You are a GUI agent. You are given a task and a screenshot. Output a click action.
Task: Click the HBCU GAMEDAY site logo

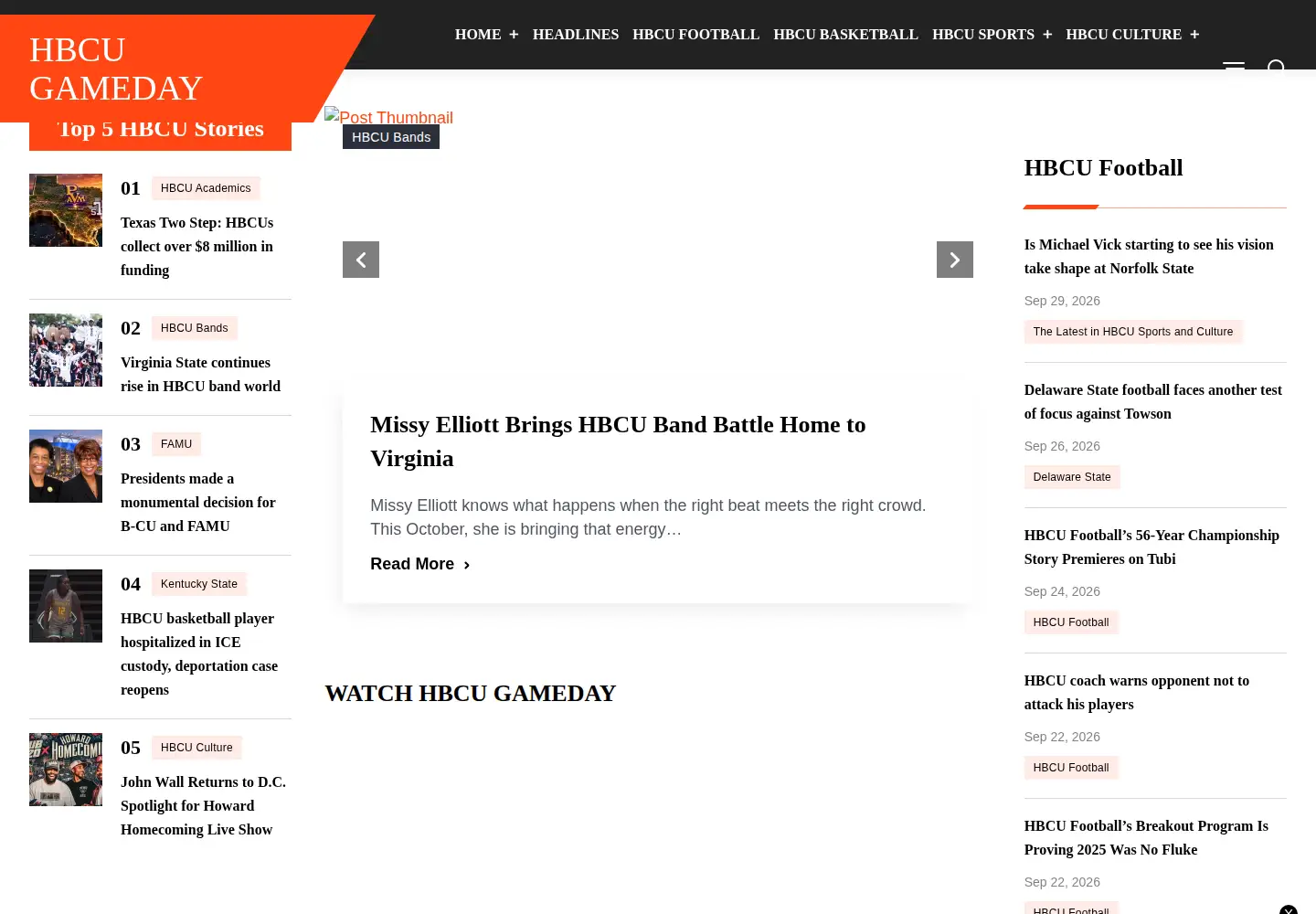[116, 69]
